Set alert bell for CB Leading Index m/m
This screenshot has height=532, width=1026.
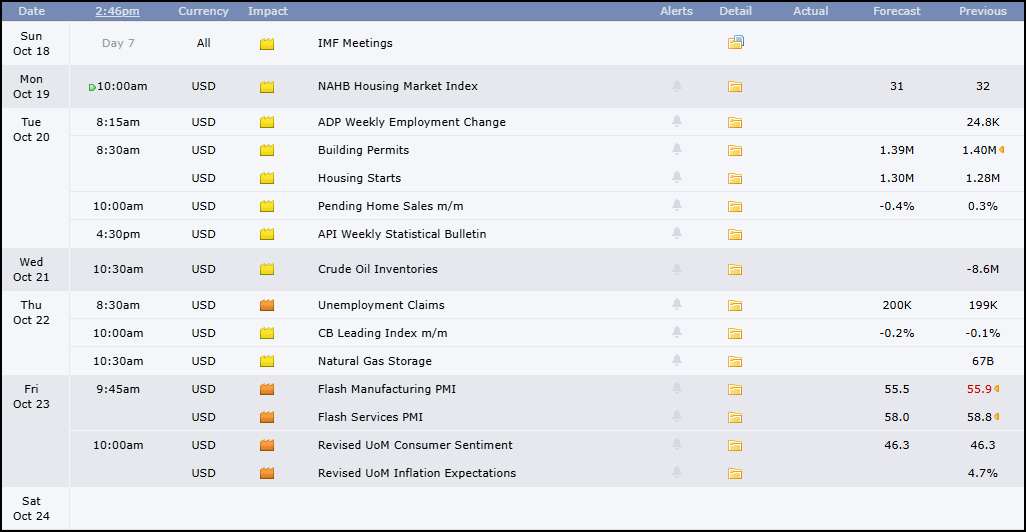coord(677,332)
